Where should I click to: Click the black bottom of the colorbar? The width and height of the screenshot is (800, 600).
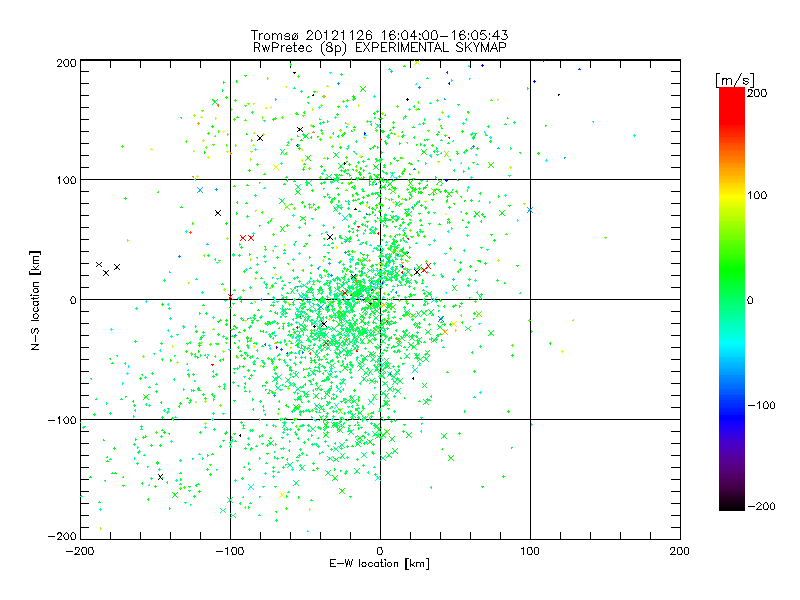point(732,505)
